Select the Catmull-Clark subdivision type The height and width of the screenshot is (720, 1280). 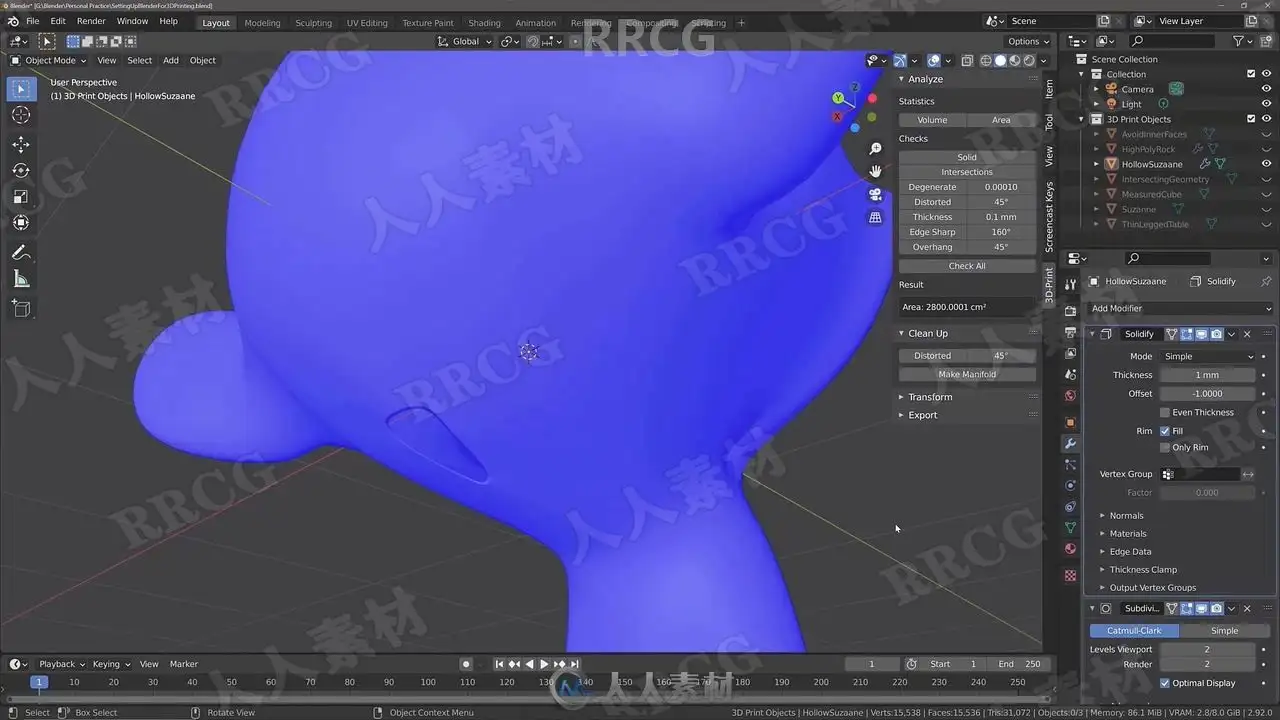coord(1134,631)
